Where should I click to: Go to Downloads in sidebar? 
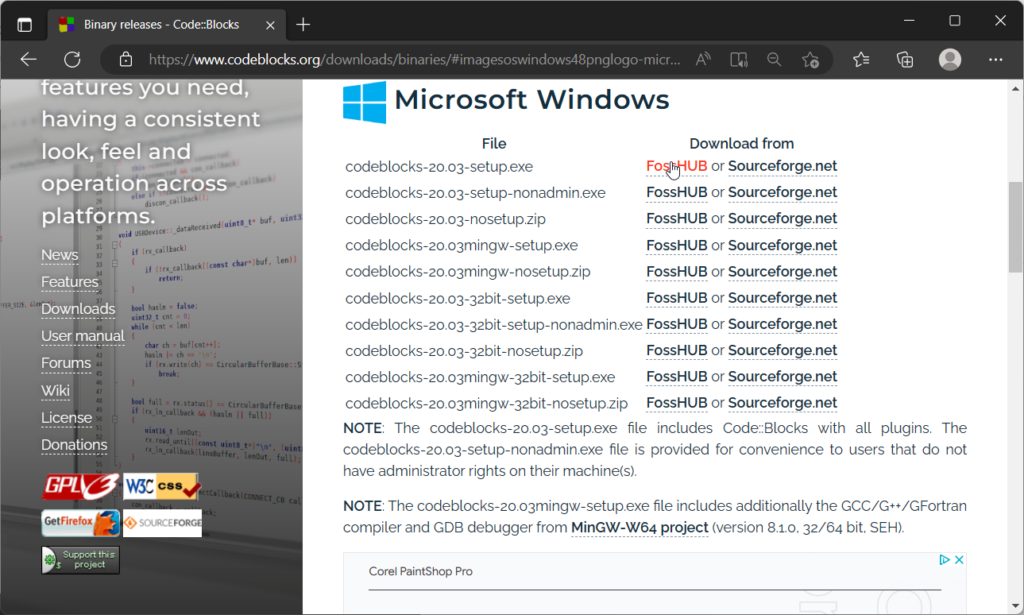point(78,309)
